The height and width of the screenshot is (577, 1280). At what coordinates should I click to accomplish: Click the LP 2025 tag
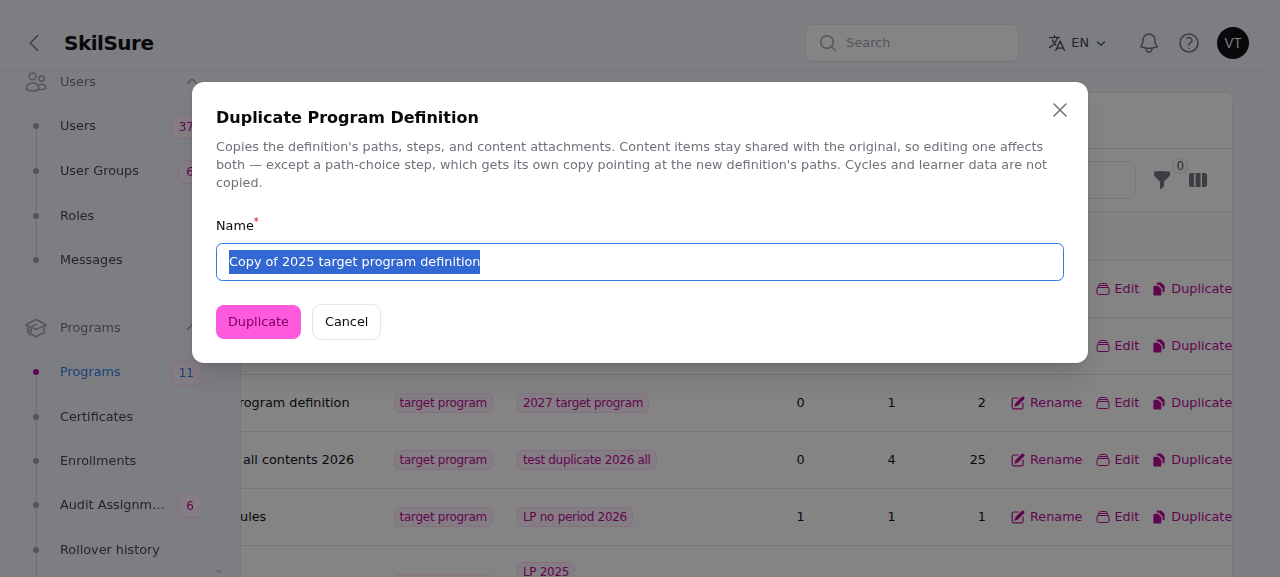[x=546, y=570]
